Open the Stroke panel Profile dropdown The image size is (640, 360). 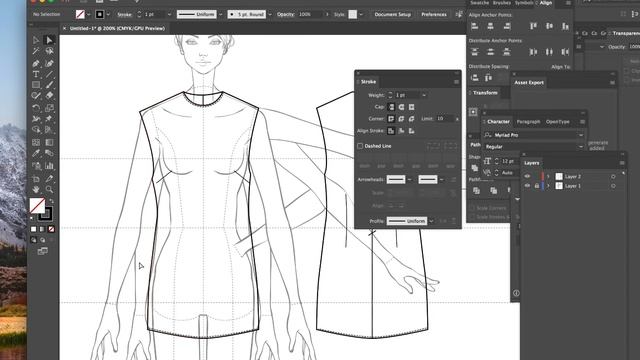pyautogui.click(x=431, y=221)
